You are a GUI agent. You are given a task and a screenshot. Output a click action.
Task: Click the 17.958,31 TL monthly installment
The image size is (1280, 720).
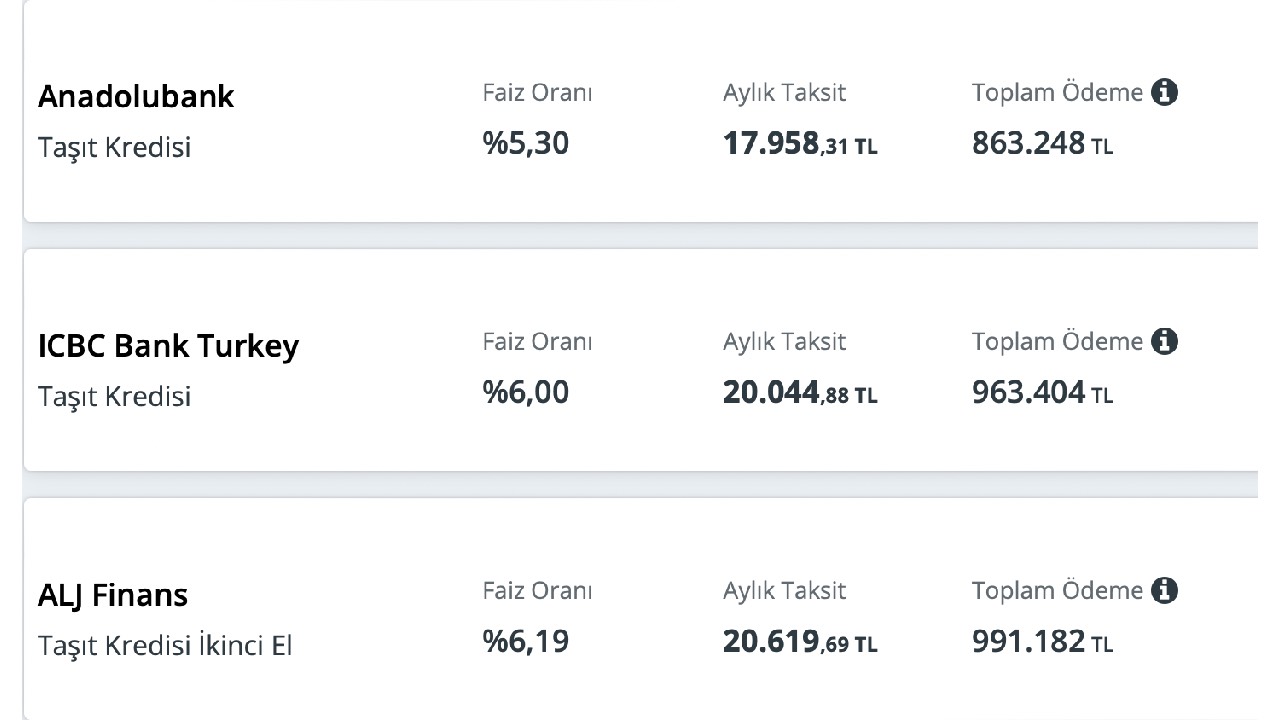(800, 145)
